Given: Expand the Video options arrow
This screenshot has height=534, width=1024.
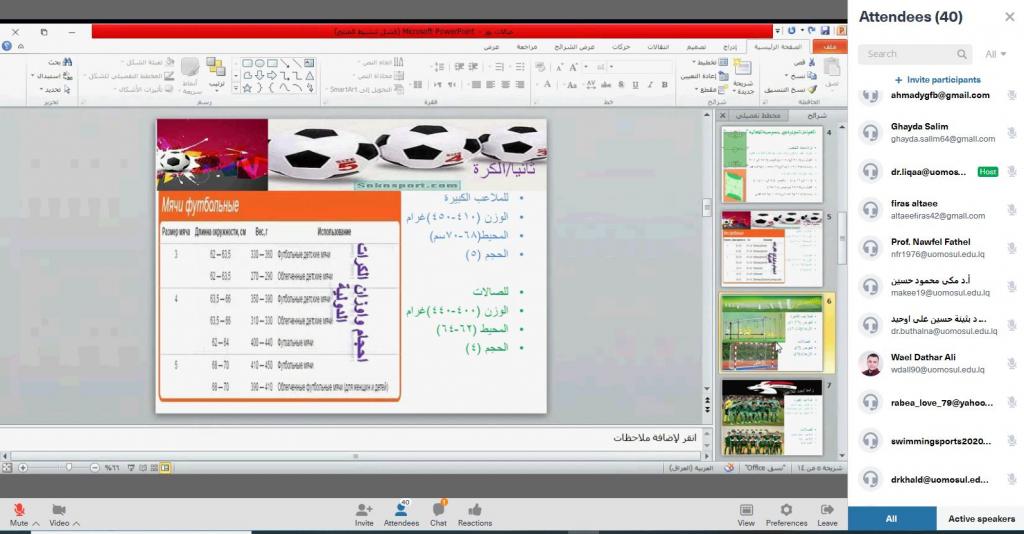Looking at the screenshot, I should coord(76,523).
